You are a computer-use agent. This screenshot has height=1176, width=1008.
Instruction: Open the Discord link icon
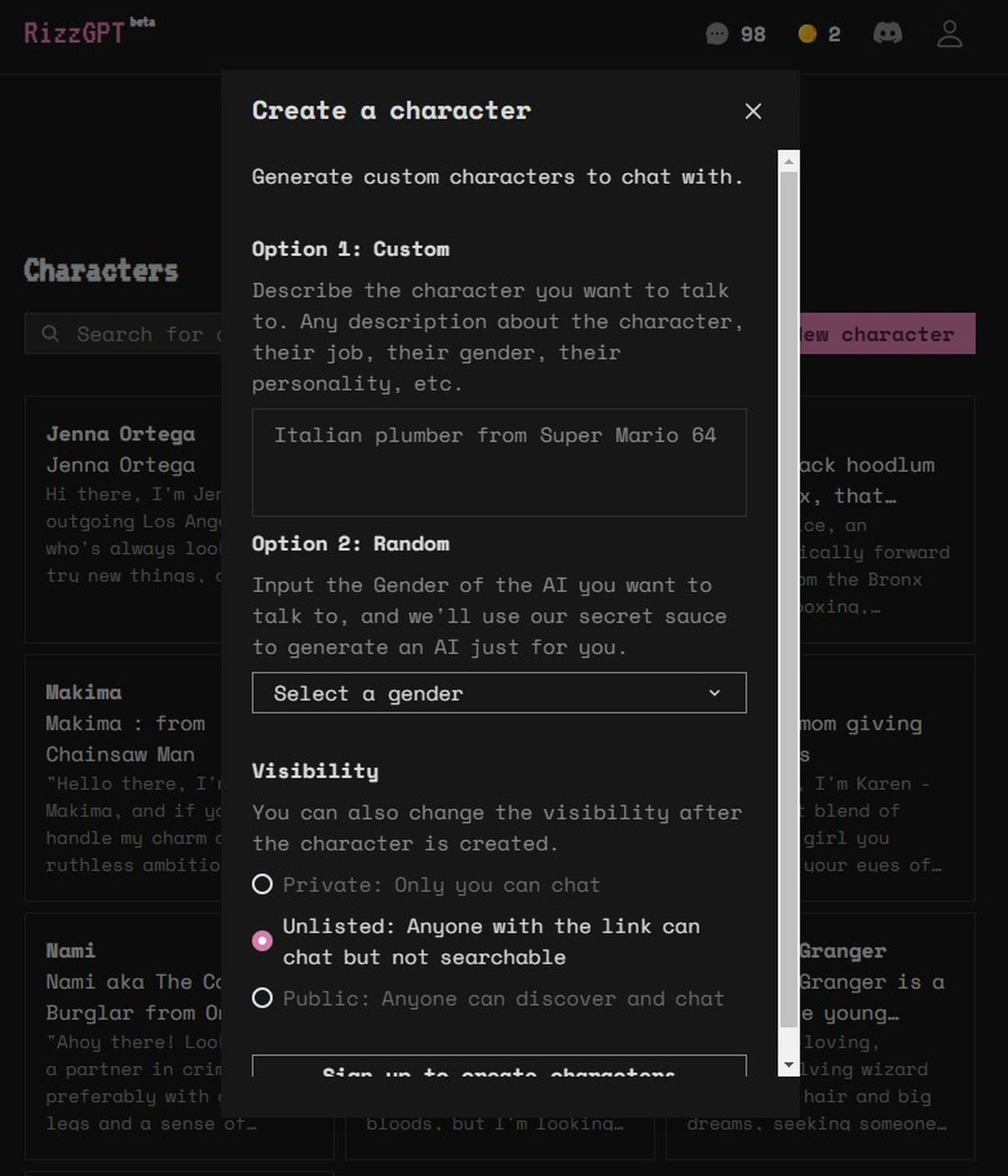(888, 34)
